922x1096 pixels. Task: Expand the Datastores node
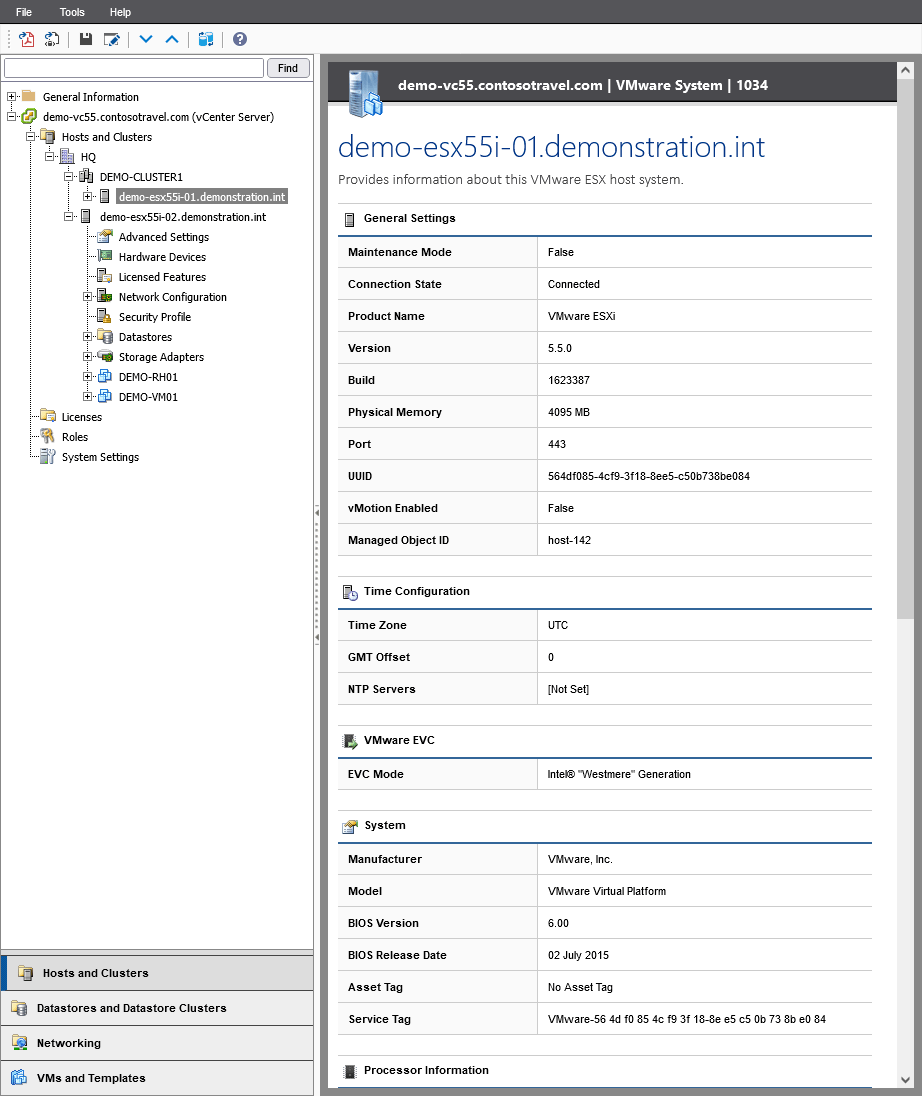coord(87,336)
